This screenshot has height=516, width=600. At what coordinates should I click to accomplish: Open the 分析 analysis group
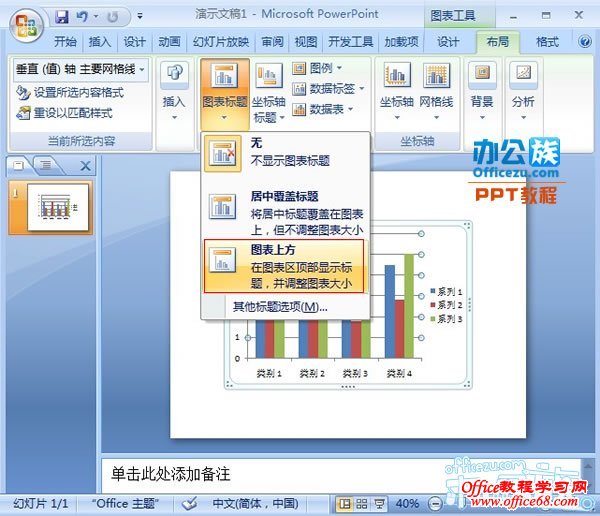(x=523, y=91)
